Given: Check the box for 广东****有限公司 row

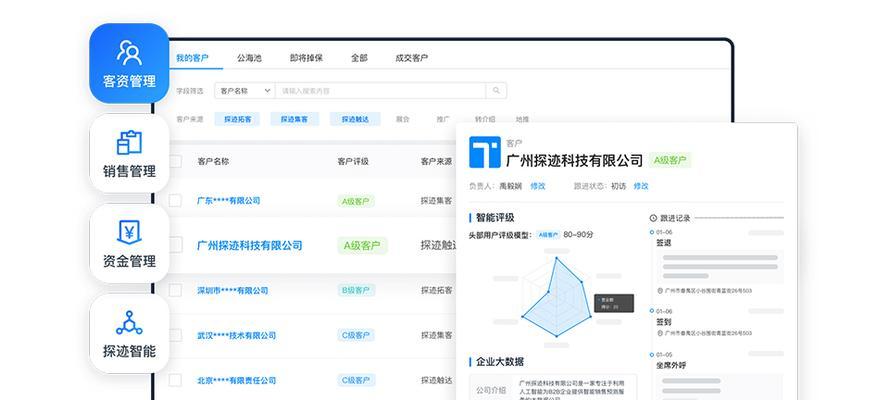Looking at the screenshot, I should [x=175, y=201].
